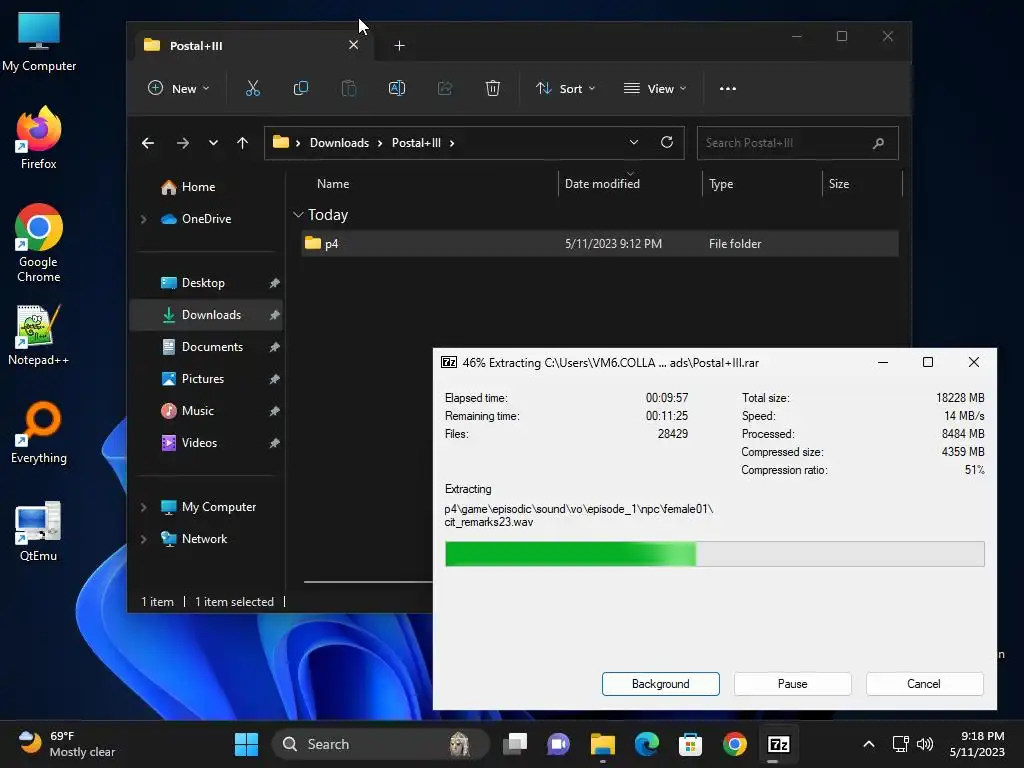Expand the Network tree node
Viewport: 1024px width, 768px height.
click(144, 539)
